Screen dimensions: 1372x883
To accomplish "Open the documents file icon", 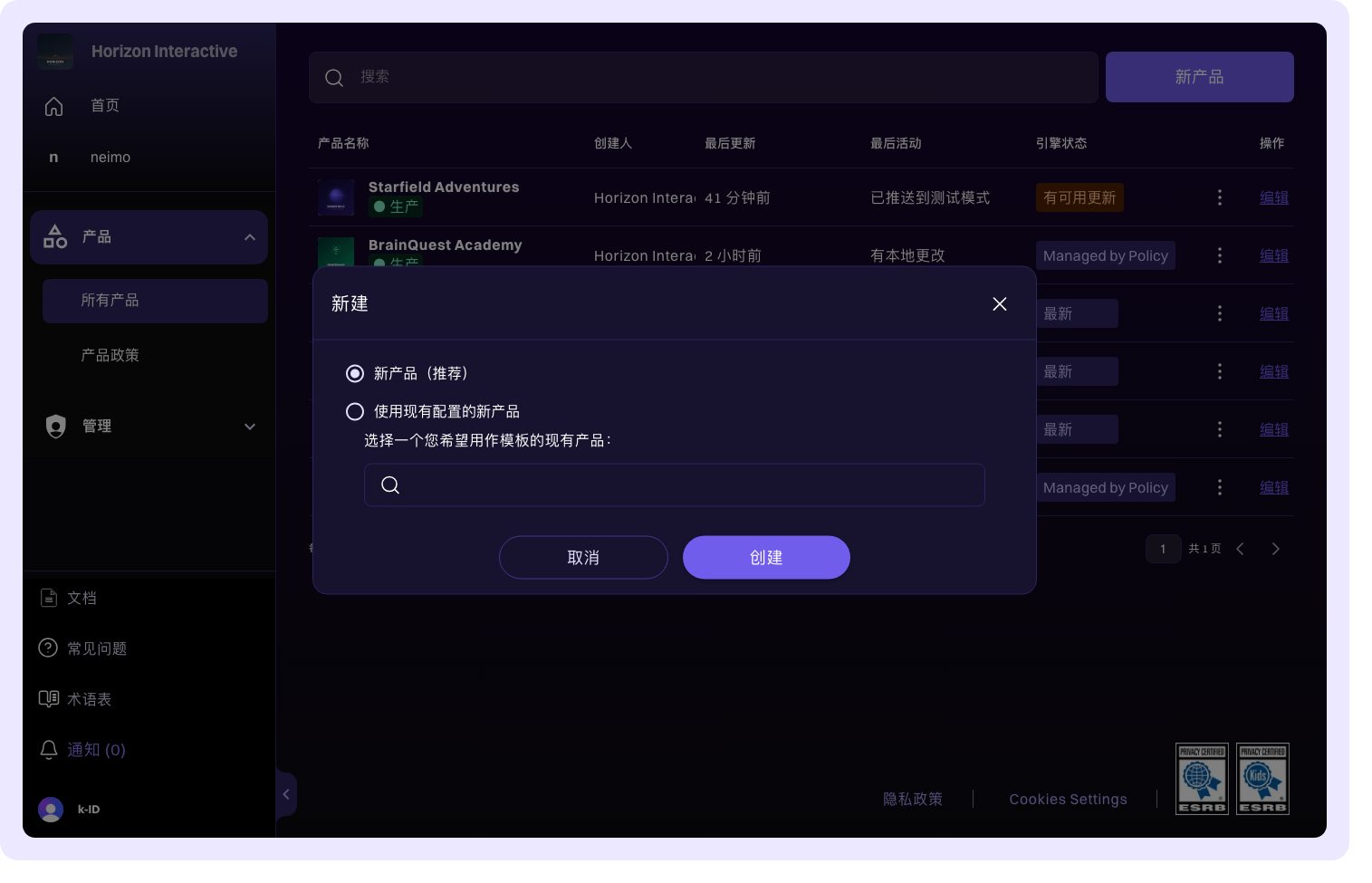I will click(49, 598).
